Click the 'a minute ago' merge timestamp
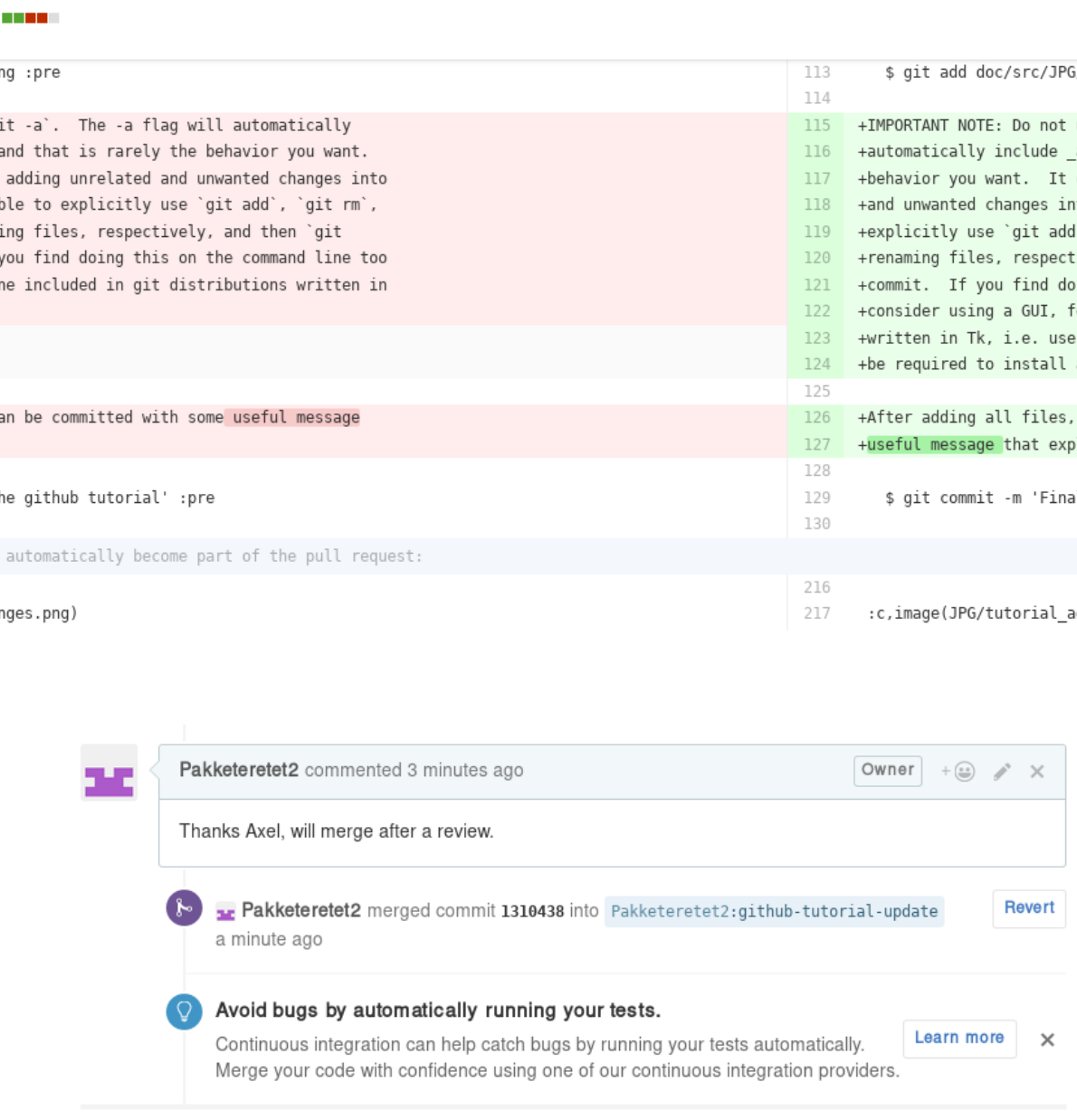Image resolution: width=1077 pixels, height=1120 pixels. 269,940
